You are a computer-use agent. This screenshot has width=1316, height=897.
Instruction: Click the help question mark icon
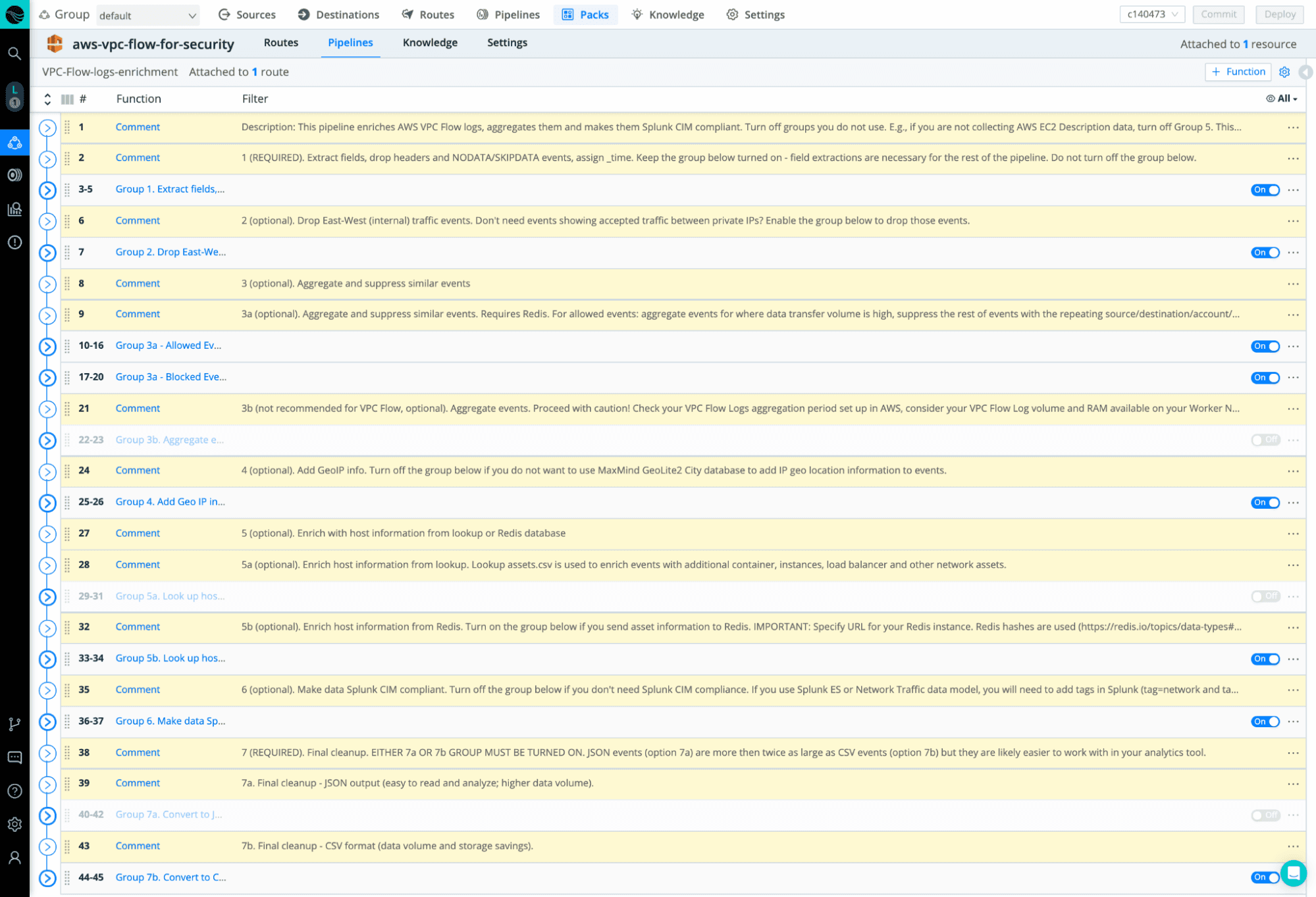[14, 791]
